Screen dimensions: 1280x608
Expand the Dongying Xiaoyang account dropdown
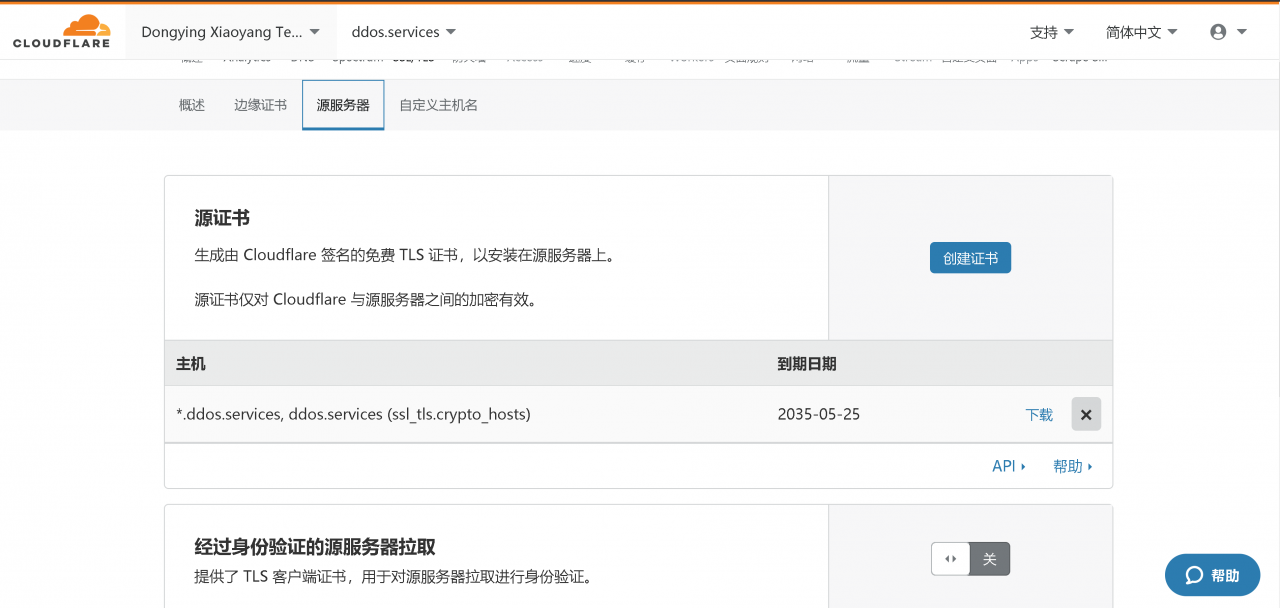(x=231, y=32)
